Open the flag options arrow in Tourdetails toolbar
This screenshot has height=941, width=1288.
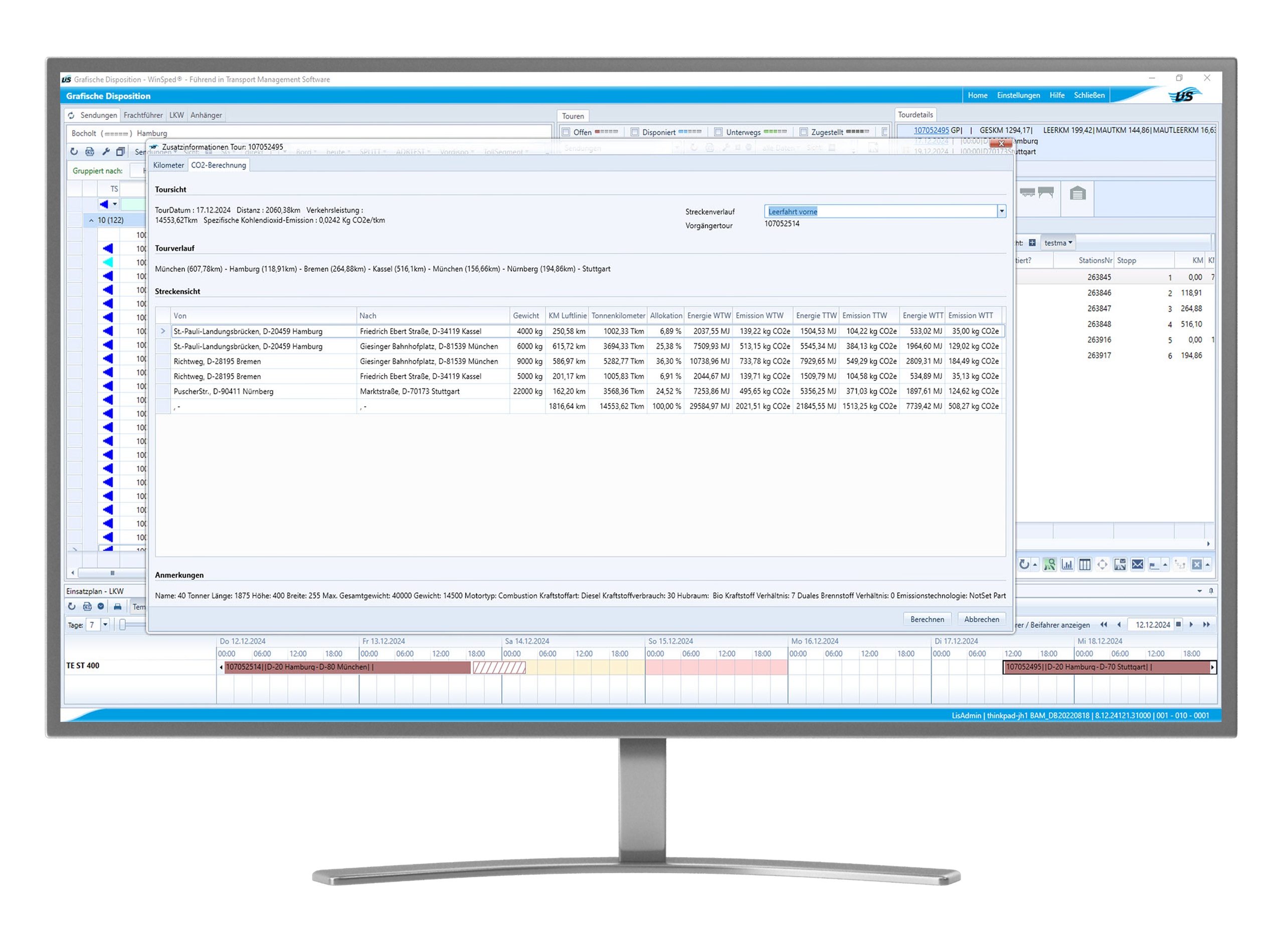click(x=1166, y=565)
